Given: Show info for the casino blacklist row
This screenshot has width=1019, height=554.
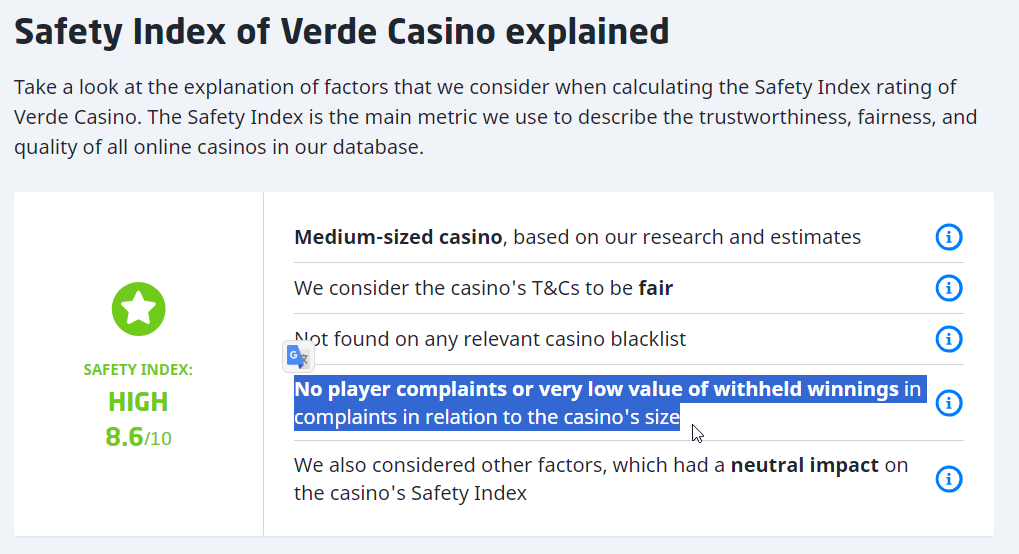Looking at the screenshot, I should click(x=948, y=339).
